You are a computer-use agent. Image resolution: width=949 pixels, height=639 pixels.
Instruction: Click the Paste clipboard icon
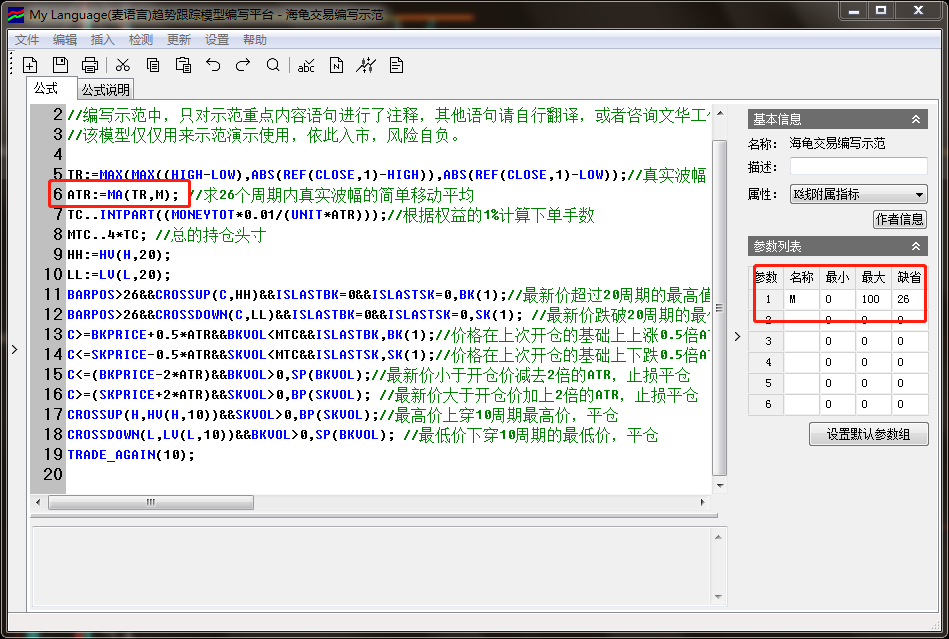(183, 65)
